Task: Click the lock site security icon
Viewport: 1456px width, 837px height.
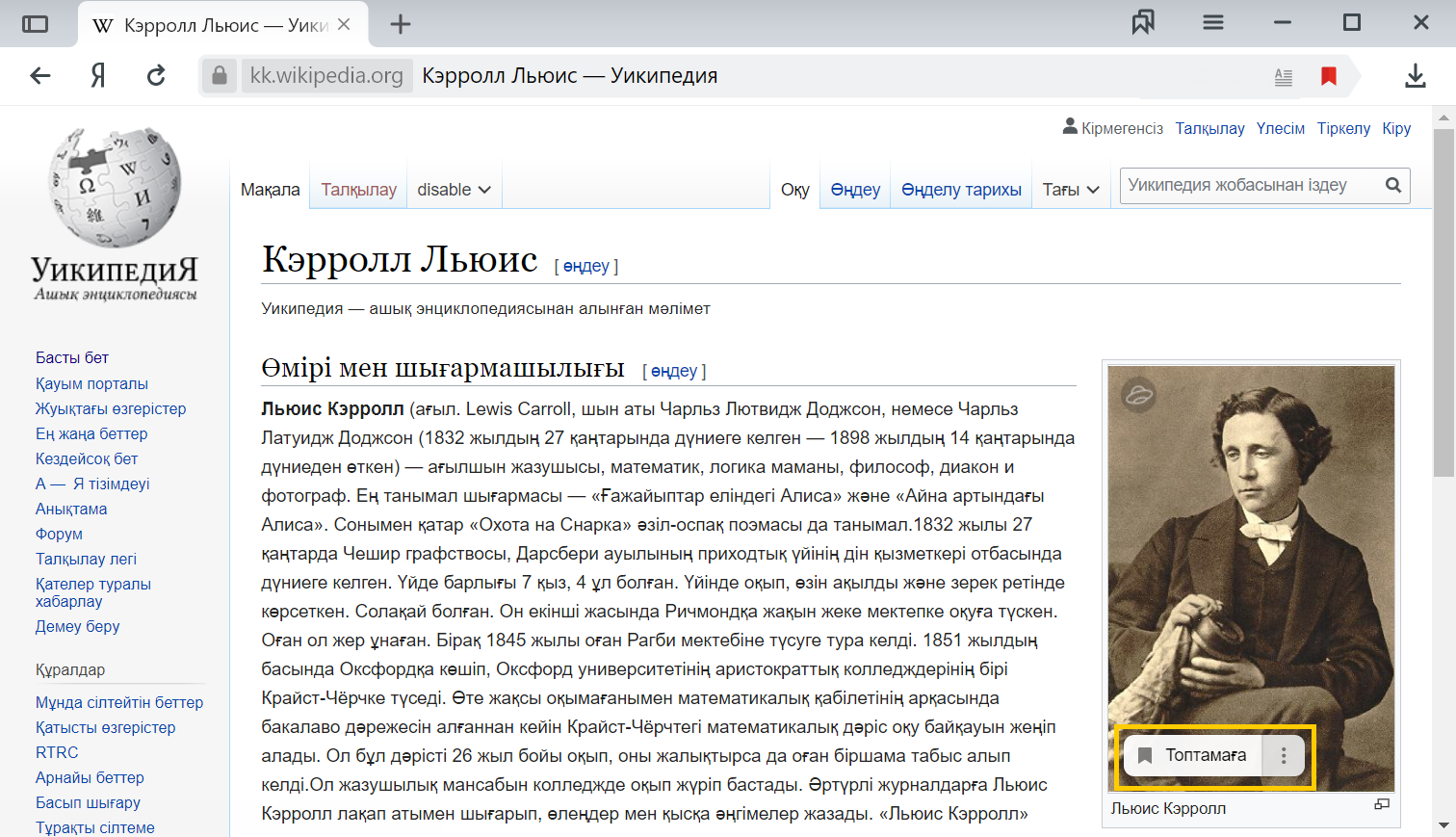Action: tap(220, 75)
